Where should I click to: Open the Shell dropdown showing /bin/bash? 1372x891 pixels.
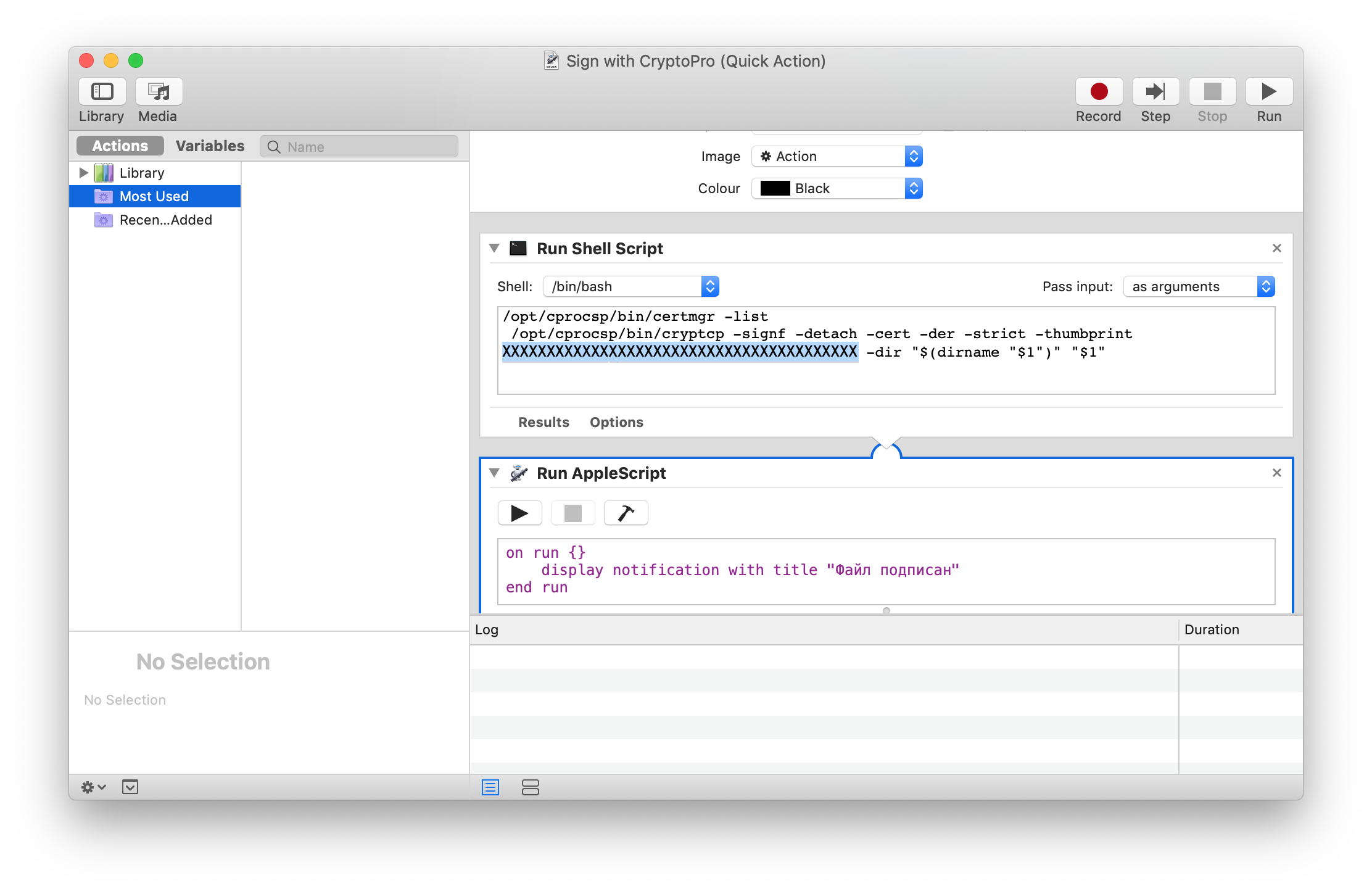coord(630,286)
